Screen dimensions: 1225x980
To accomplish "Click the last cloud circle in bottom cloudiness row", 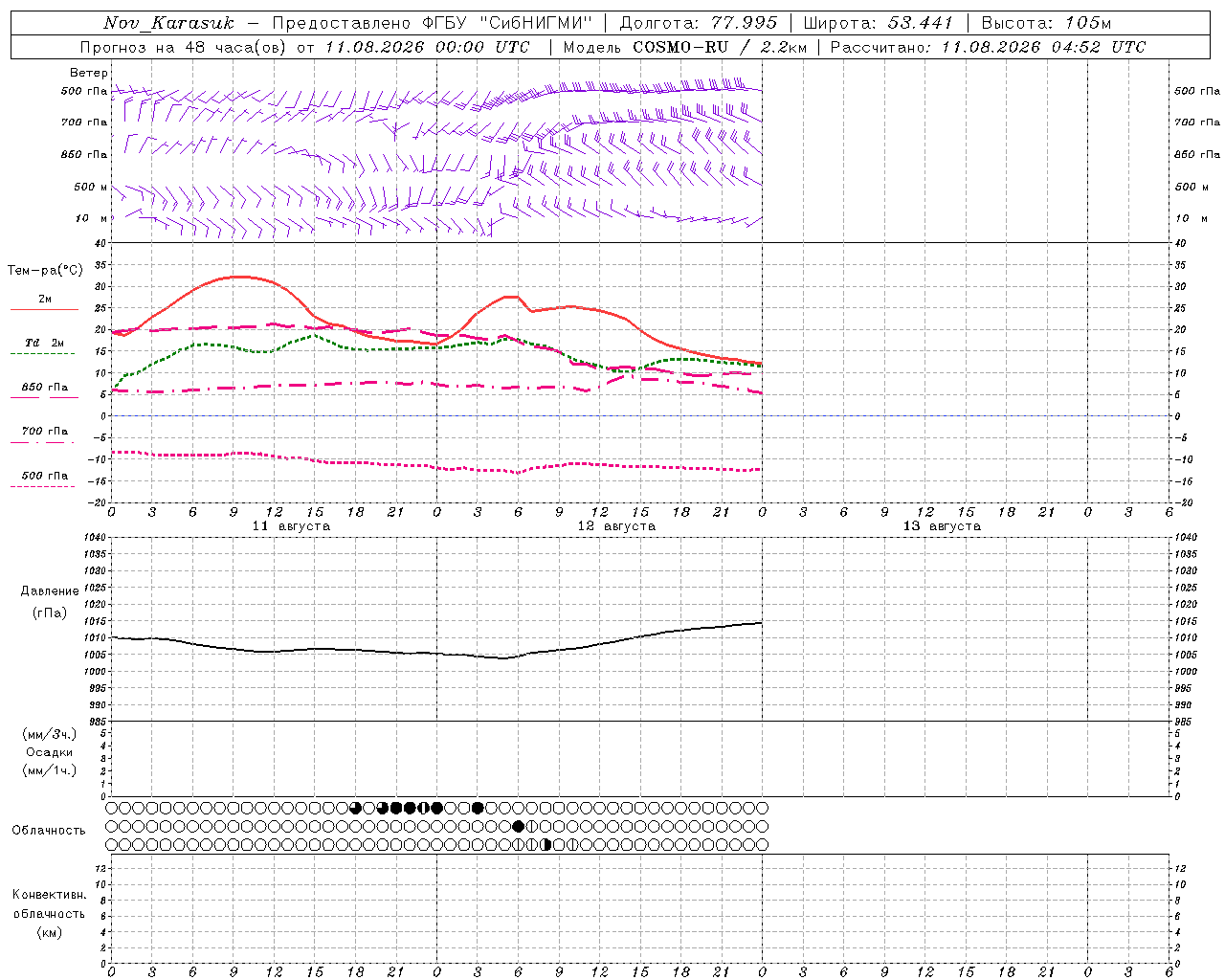I will point(762,845).
